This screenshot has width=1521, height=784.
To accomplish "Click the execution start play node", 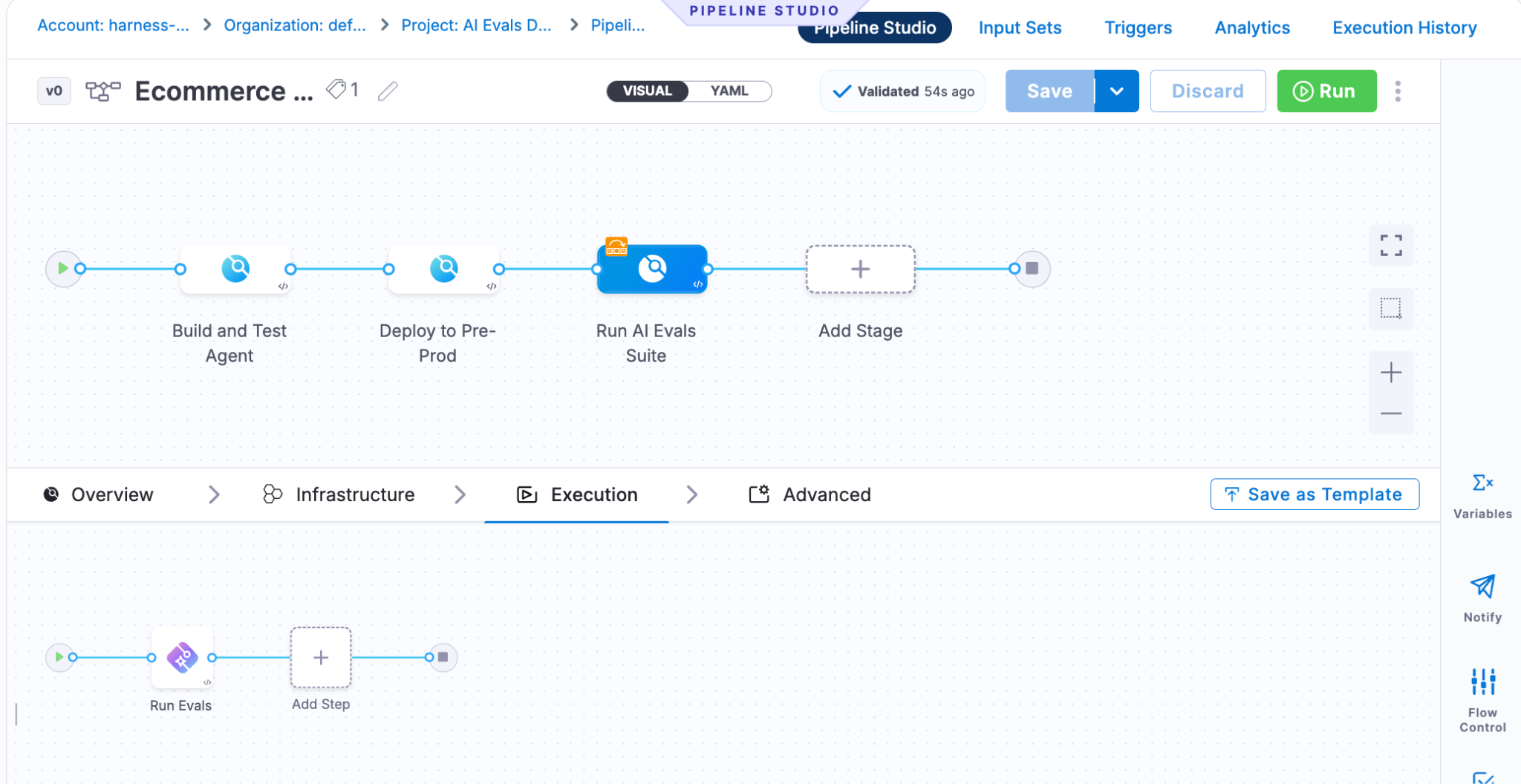I will [x=59, y=657].
